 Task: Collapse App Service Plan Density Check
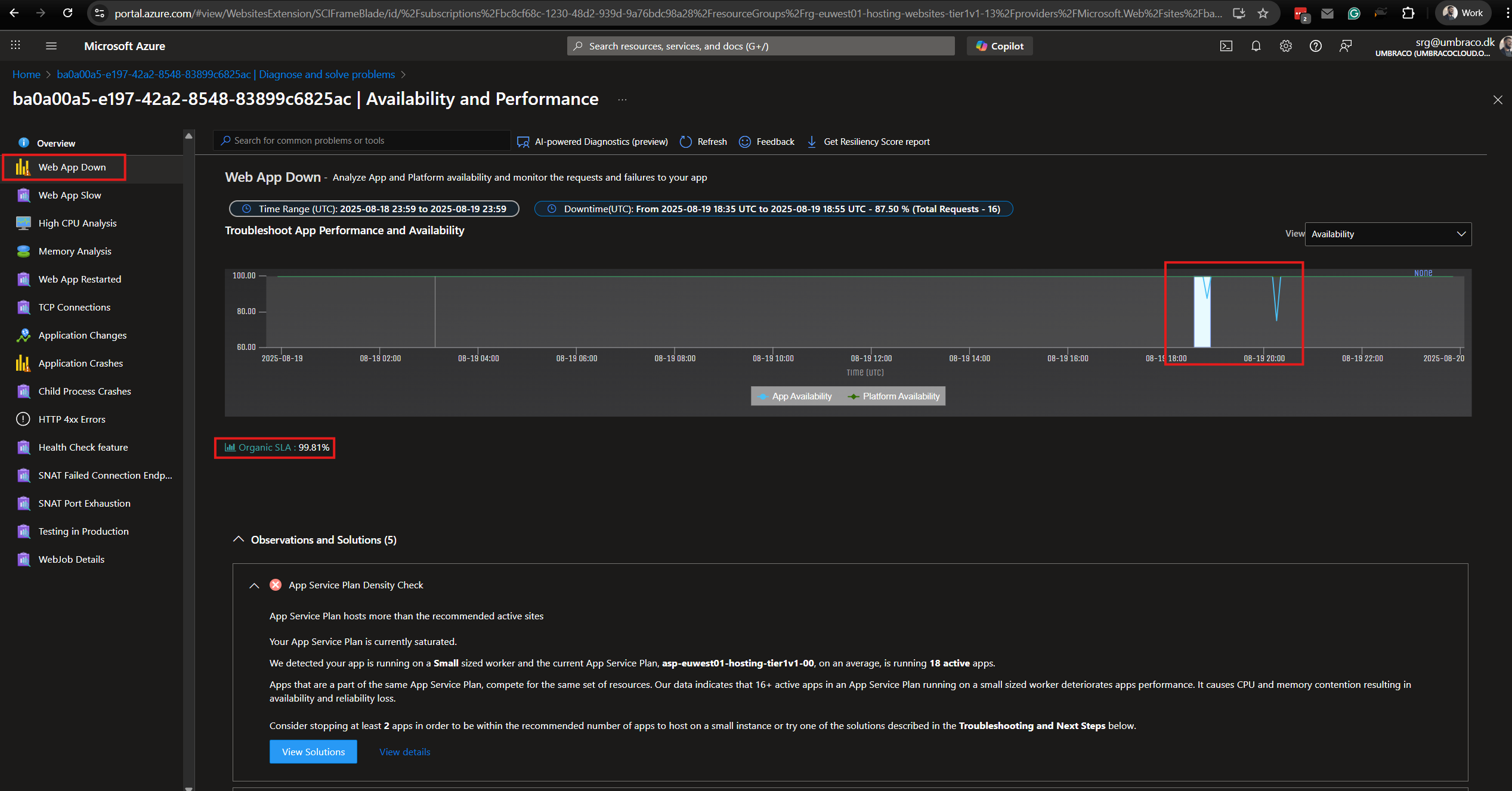coord(254,585)
